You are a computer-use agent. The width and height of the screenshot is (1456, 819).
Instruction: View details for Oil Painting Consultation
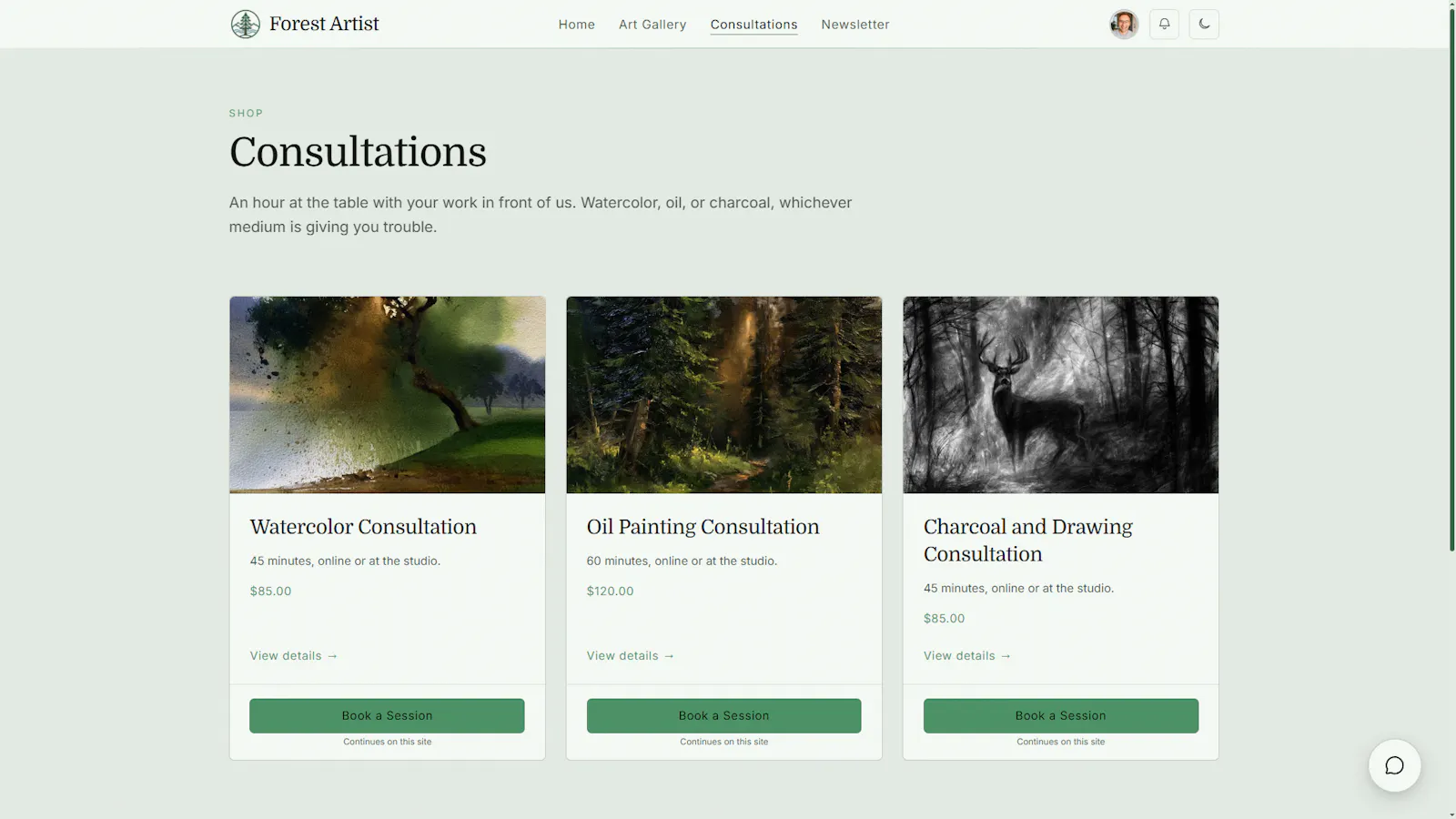(x=631, y=655)
